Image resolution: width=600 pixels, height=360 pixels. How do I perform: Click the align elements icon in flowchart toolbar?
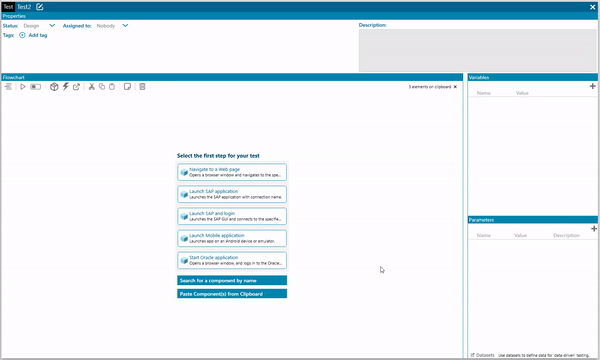click(8, 87)
